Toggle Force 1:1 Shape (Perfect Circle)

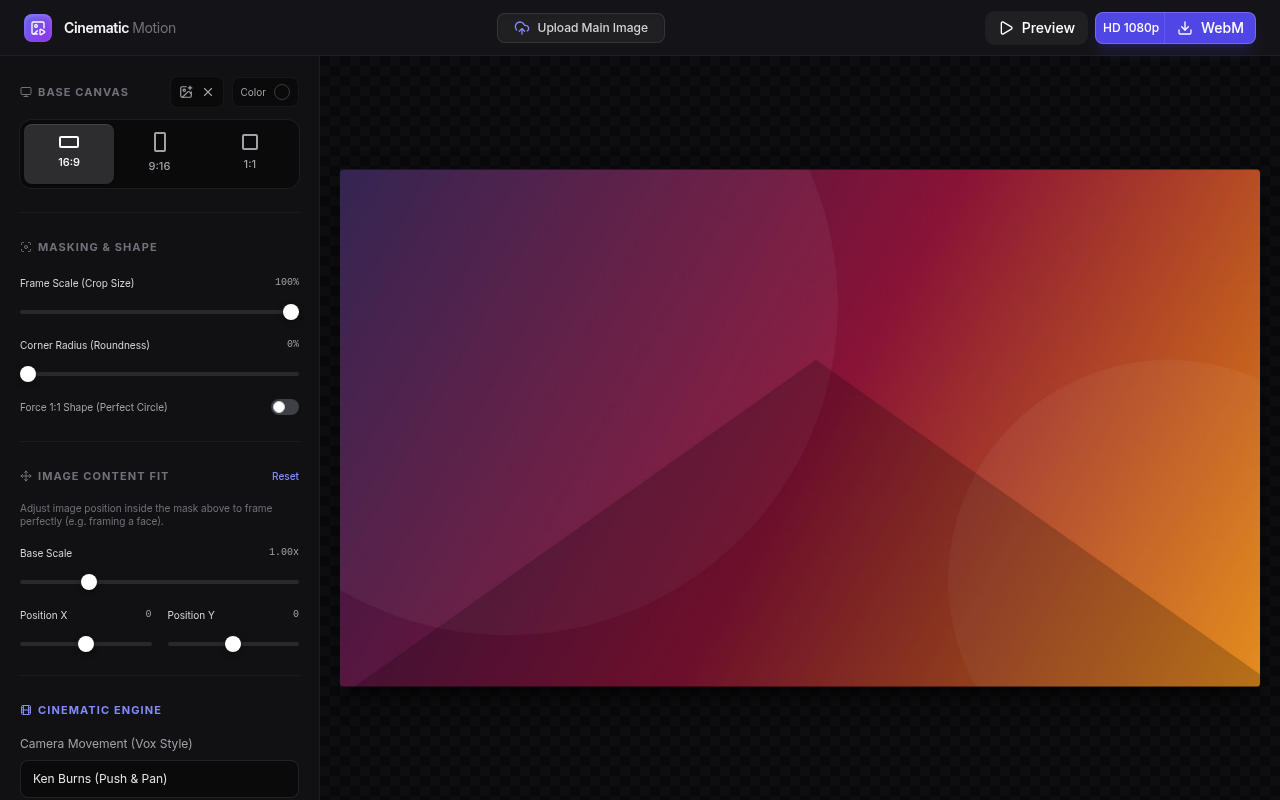(x=285, y=407)
